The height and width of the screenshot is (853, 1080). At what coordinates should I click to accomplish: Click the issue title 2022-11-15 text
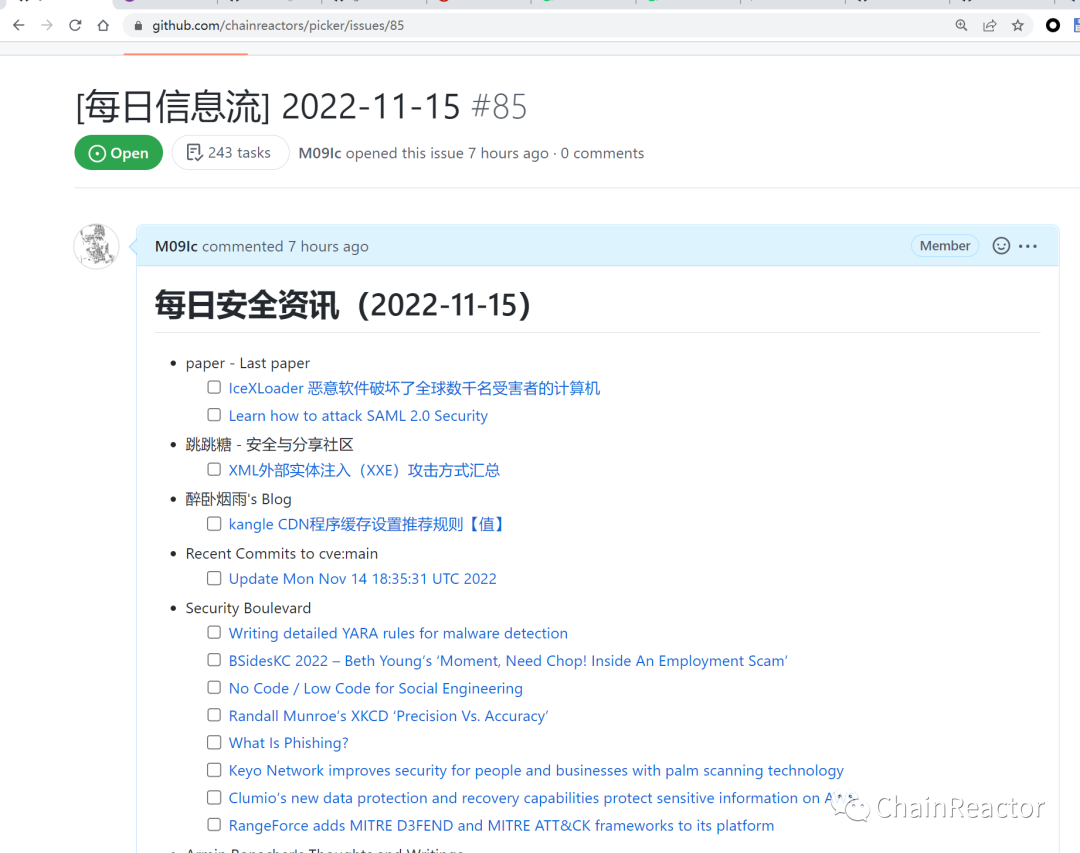click(x=268, y=107)
